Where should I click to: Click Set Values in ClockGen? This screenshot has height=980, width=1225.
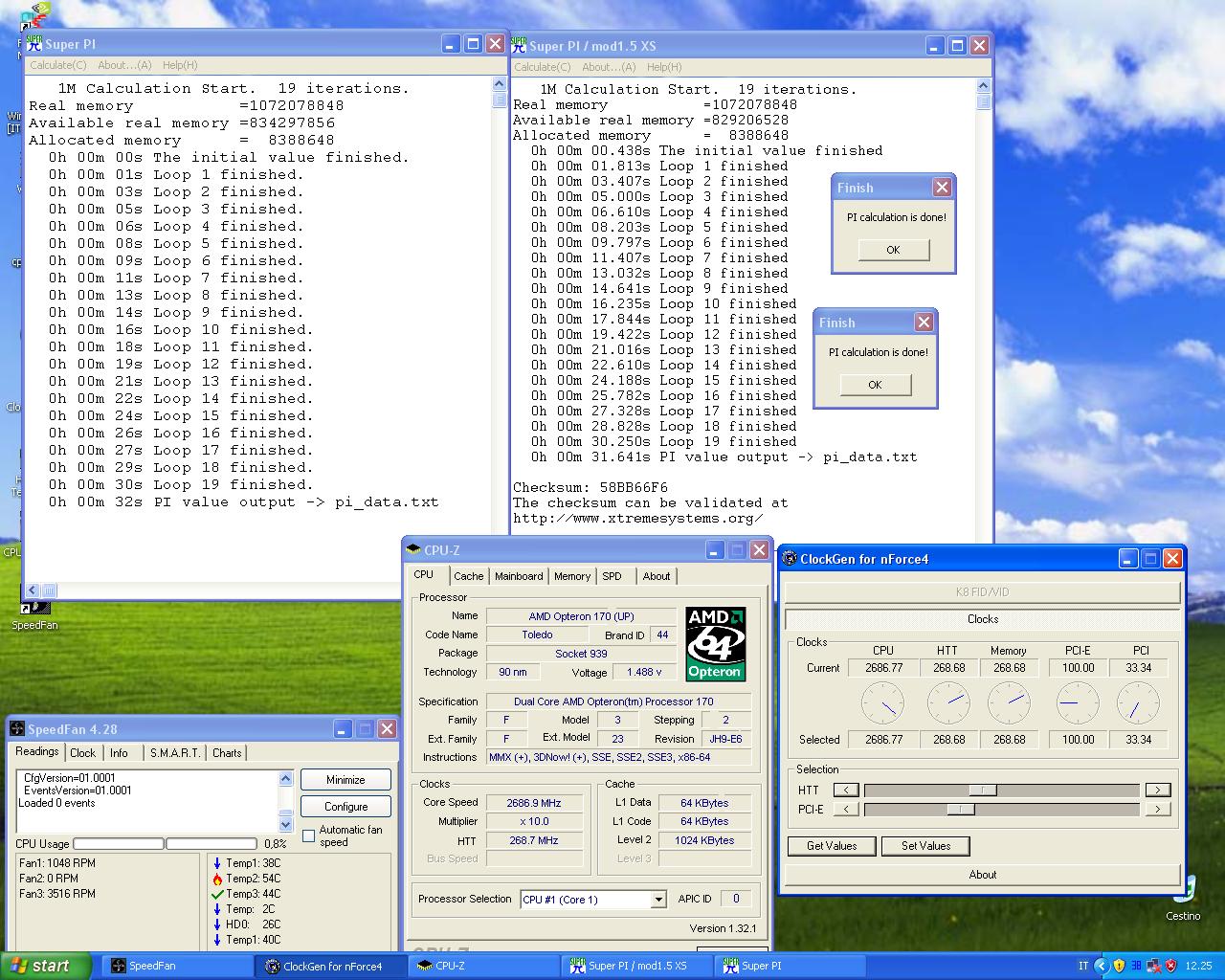(x=925, y=846)
